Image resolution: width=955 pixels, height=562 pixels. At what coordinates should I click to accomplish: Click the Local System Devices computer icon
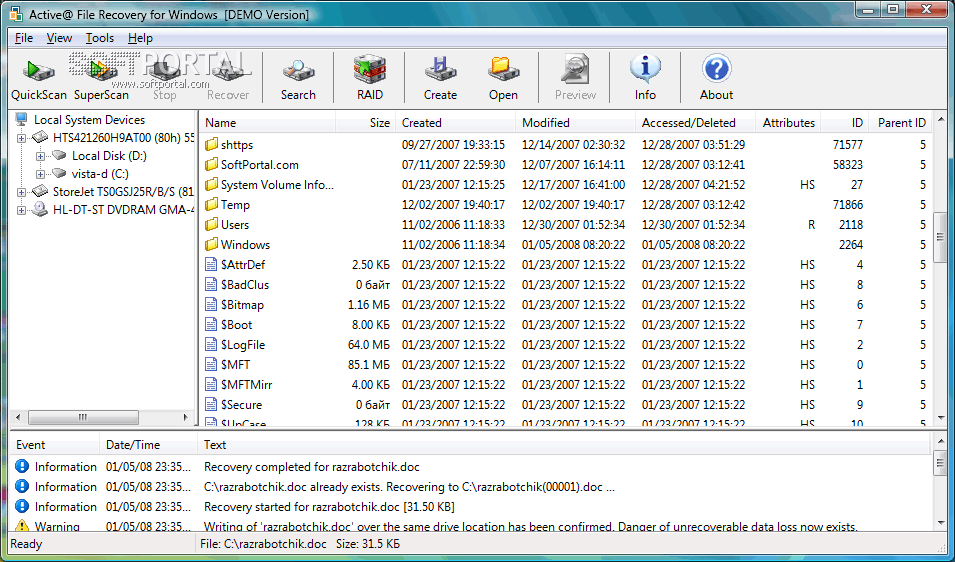[x=22, y=119]
